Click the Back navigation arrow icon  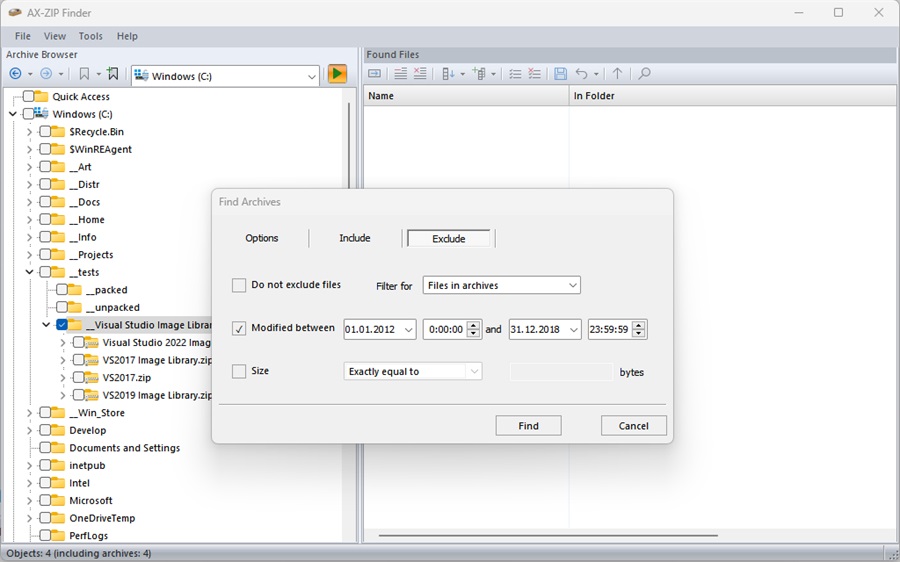tap(15, 73)
